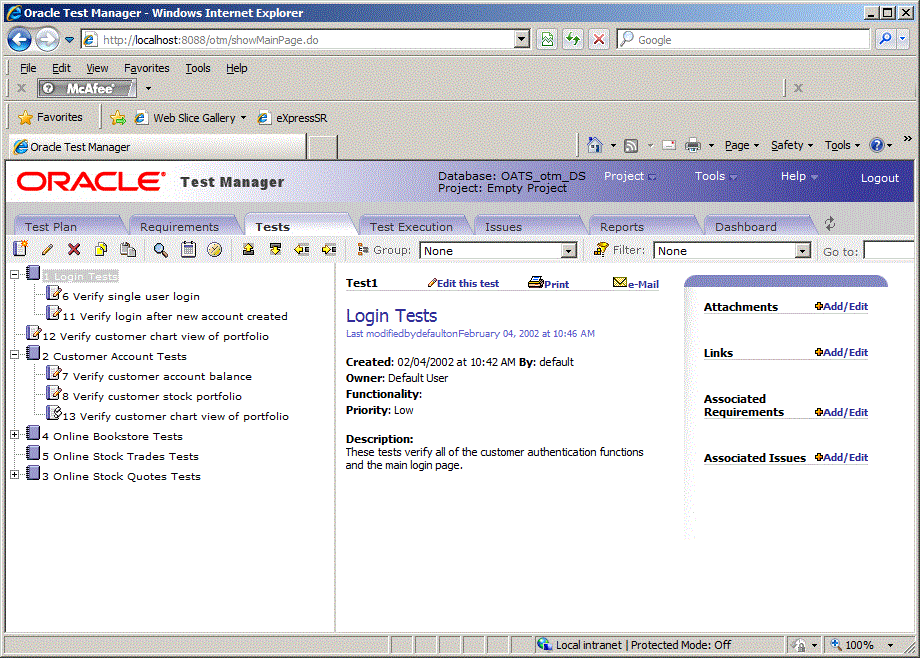Open the Safety menu dropdown
Screen dimensions: 920x658
click(792, 145)
